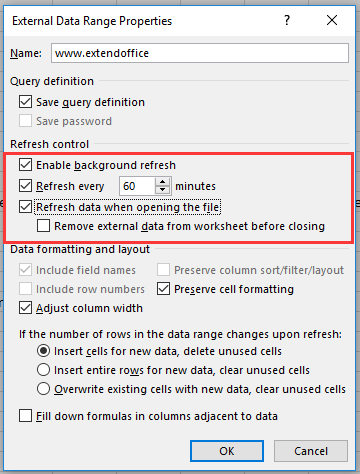Confirm settings with the OK button
This screenshot has height=474, width=360.
tap(227, 451)
